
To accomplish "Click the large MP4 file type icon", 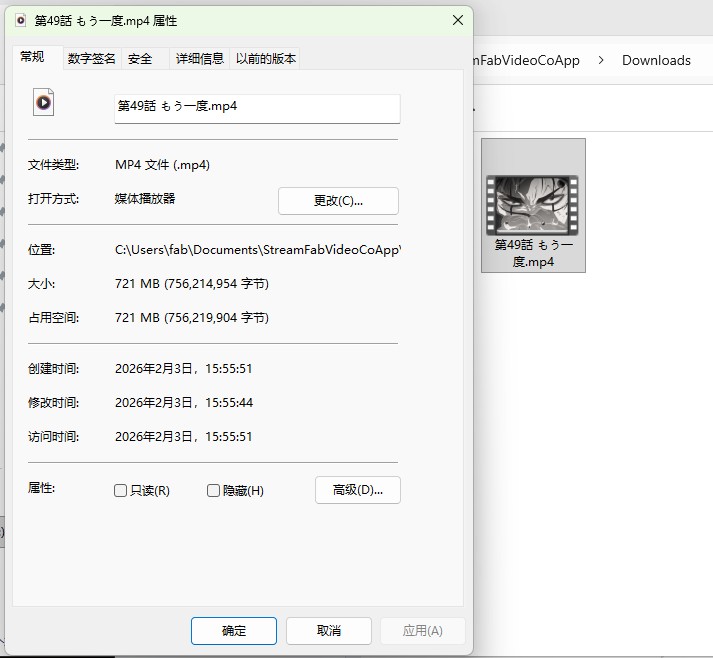I will pyautogui.click(x=44, y=102).
